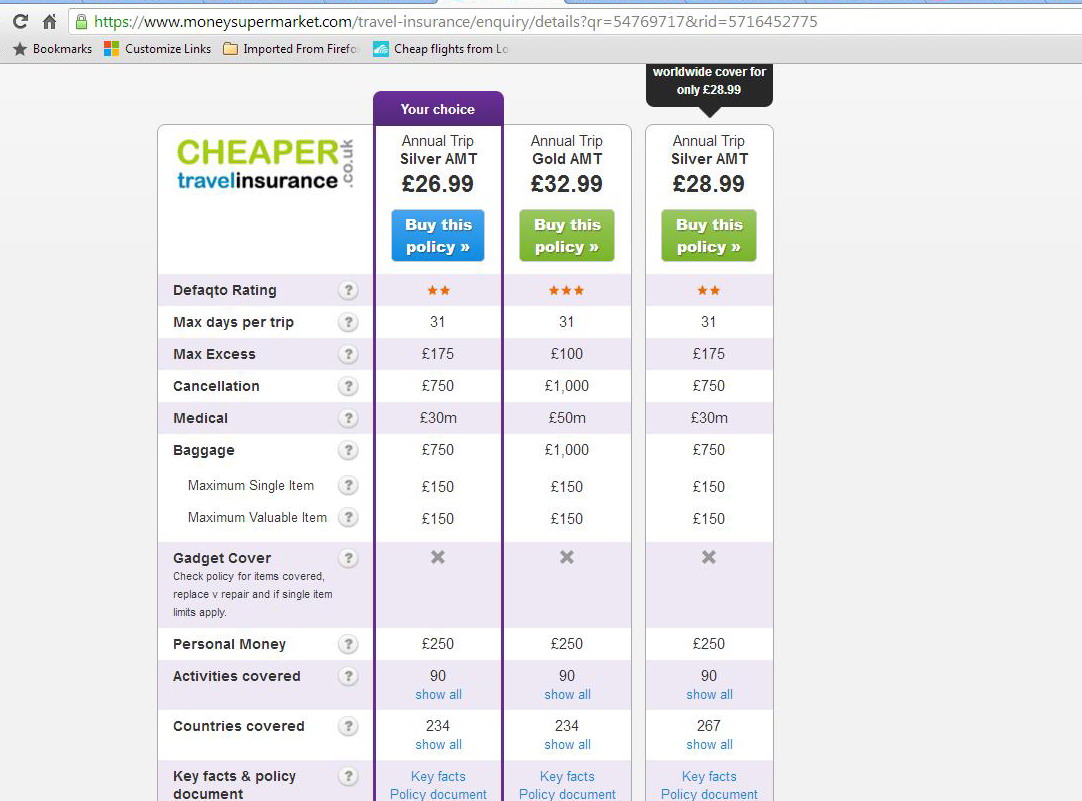This screenshot has height=801, width=1082.
Task: Show all activities for Gold AMT policy
Action: 567,695
